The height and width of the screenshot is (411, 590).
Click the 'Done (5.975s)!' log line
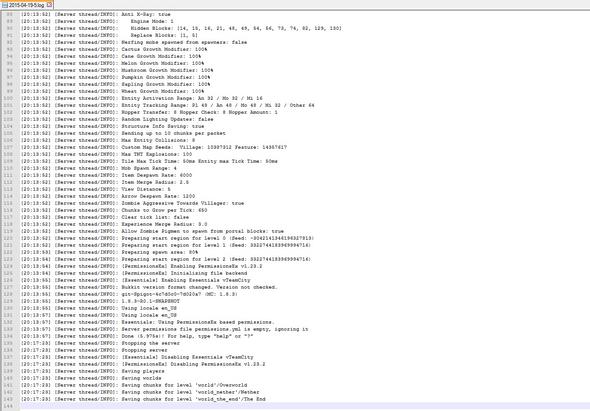[x=137, y=336]
